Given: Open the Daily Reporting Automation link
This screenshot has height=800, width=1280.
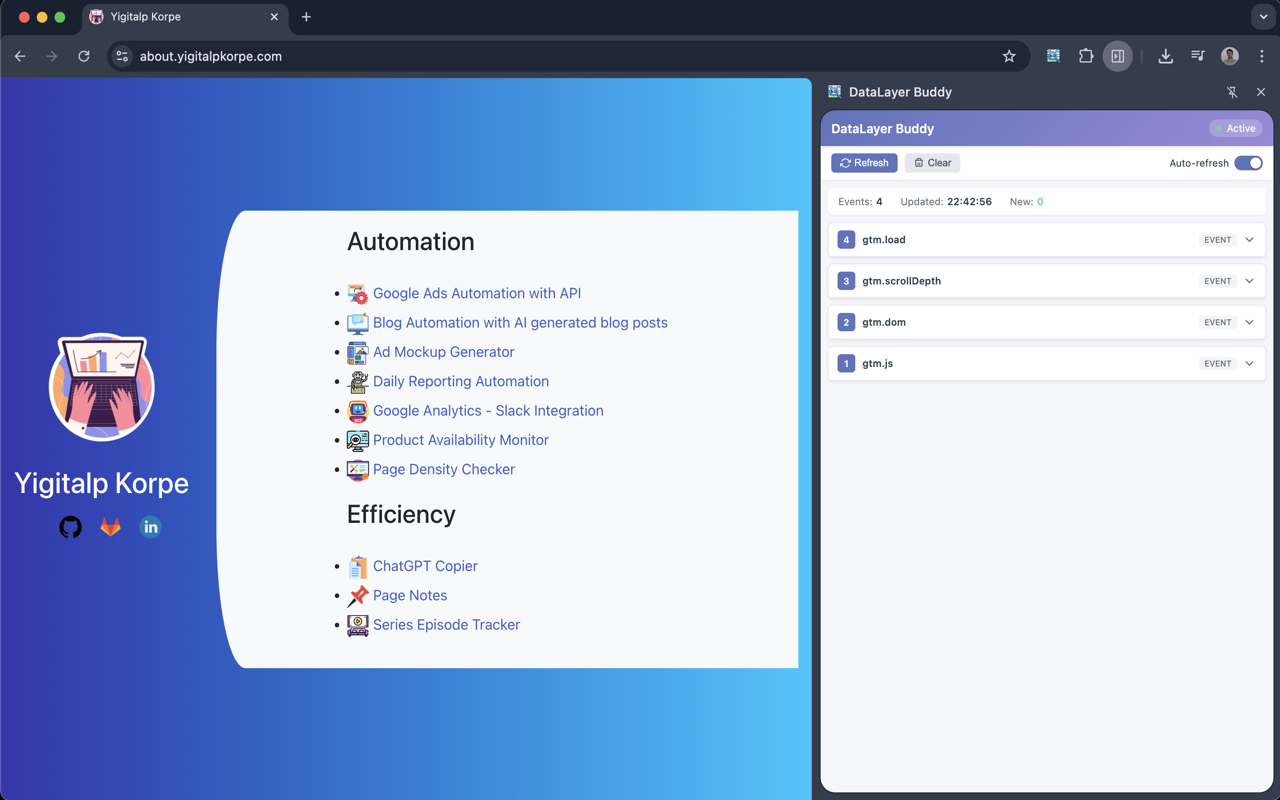Looking at the screenshot, I should click(x=461, y=381).
